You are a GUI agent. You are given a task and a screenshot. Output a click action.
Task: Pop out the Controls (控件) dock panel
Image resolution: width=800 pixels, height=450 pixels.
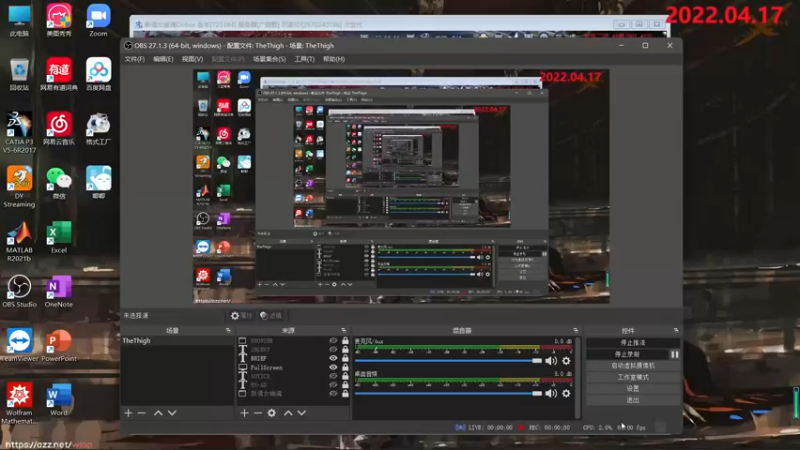[676, 331]
